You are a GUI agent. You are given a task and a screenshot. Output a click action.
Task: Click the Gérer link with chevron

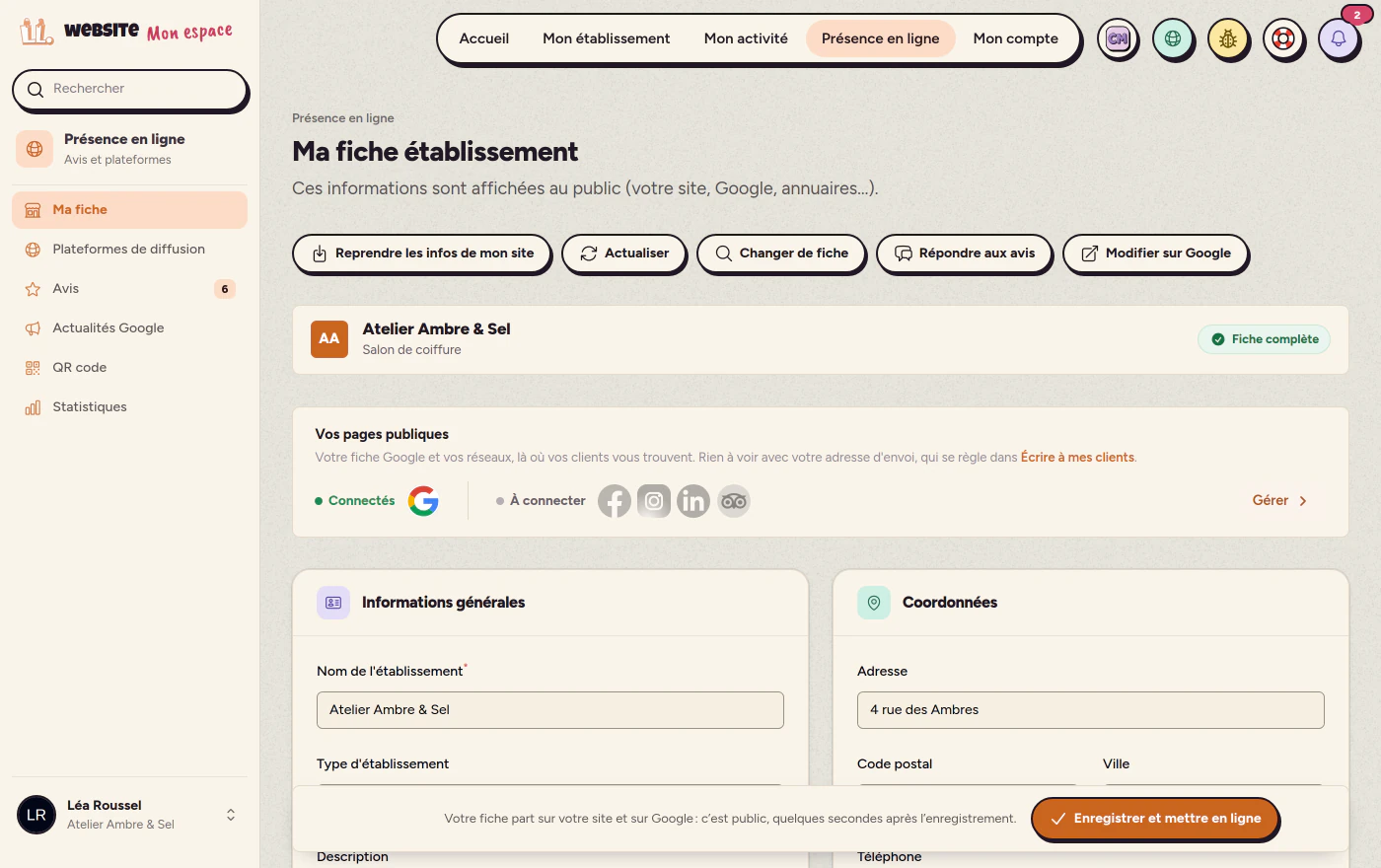pos(1280,501)
